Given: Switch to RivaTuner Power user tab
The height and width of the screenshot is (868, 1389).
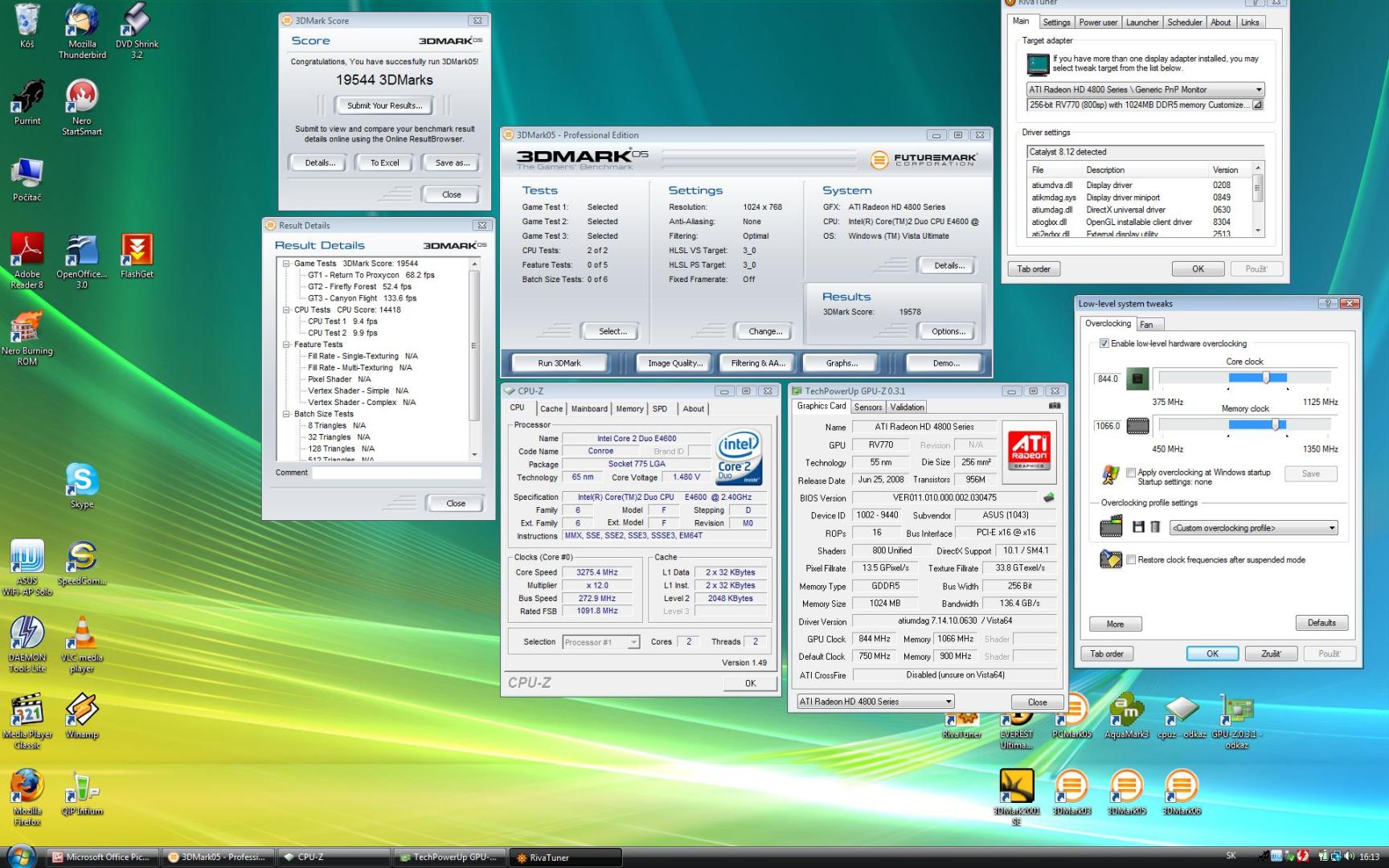Looking at the screenshot, I should [x=1098, y=23].
